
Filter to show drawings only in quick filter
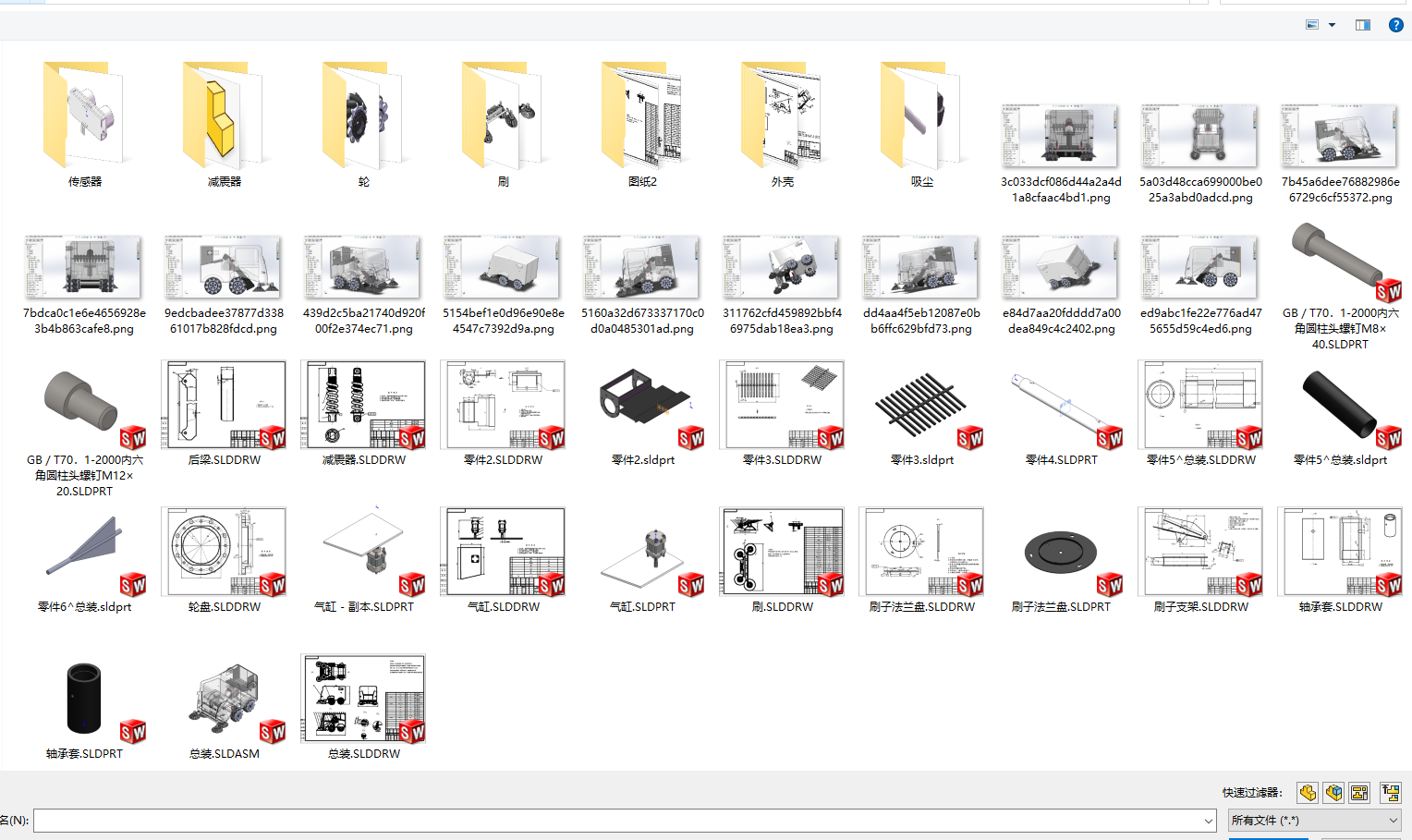click(1359, 792)
